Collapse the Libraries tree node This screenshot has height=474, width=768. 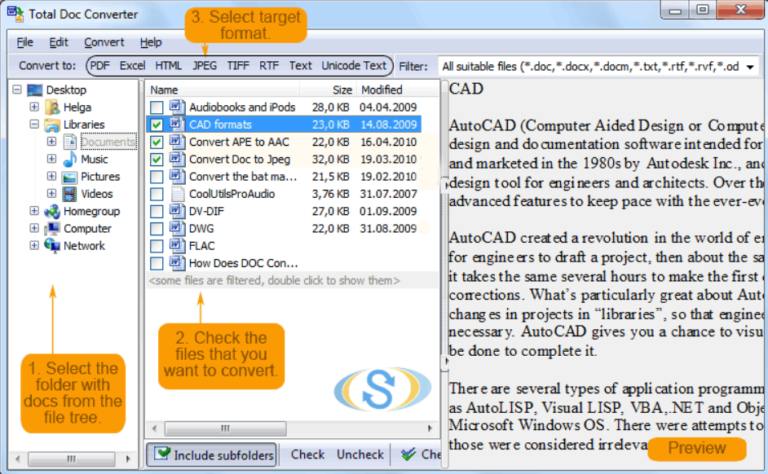point(34,124)
